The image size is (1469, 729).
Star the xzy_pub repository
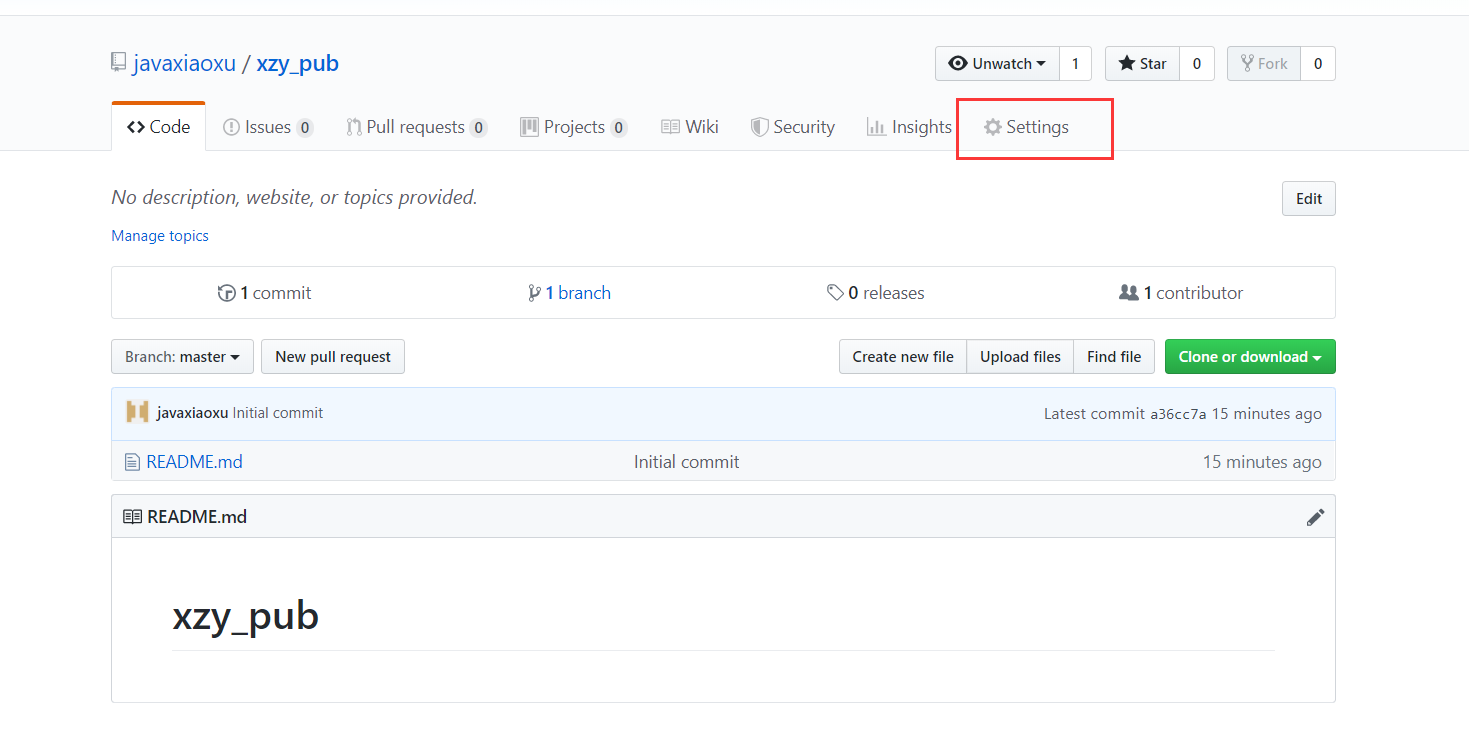click(1142, 63)
